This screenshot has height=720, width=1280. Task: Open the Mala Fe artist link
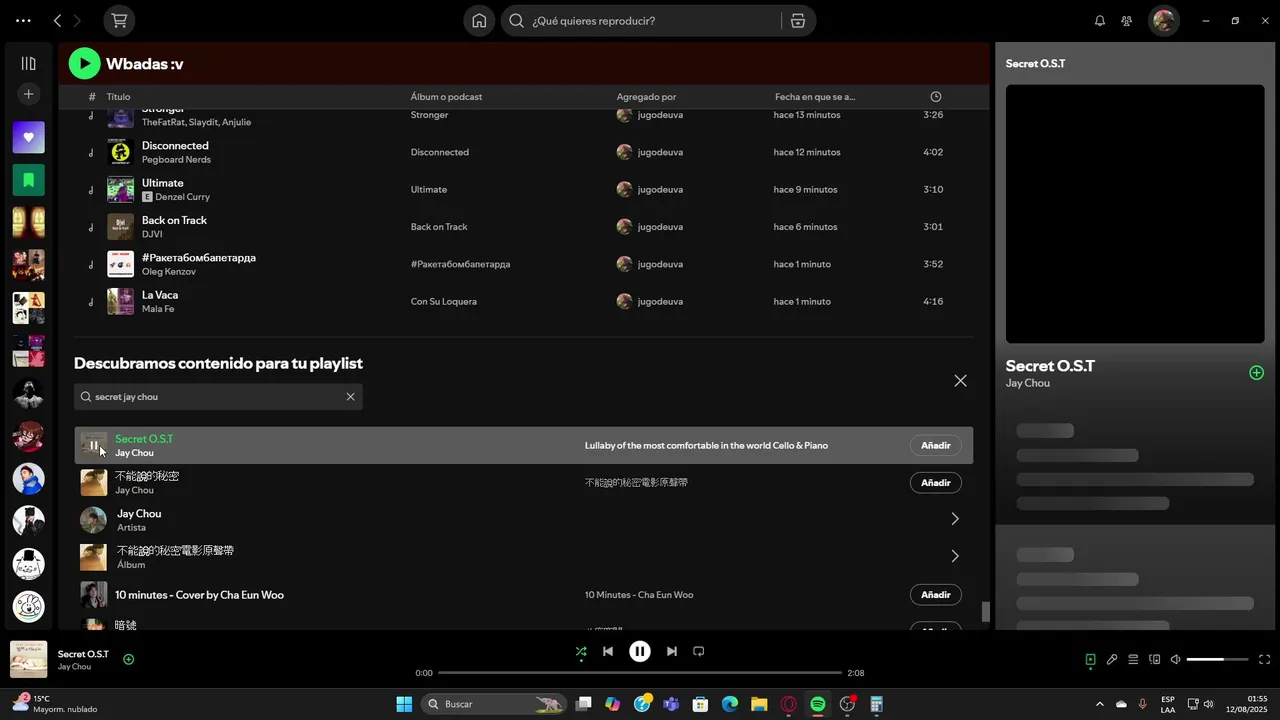[x=158, y=309]
